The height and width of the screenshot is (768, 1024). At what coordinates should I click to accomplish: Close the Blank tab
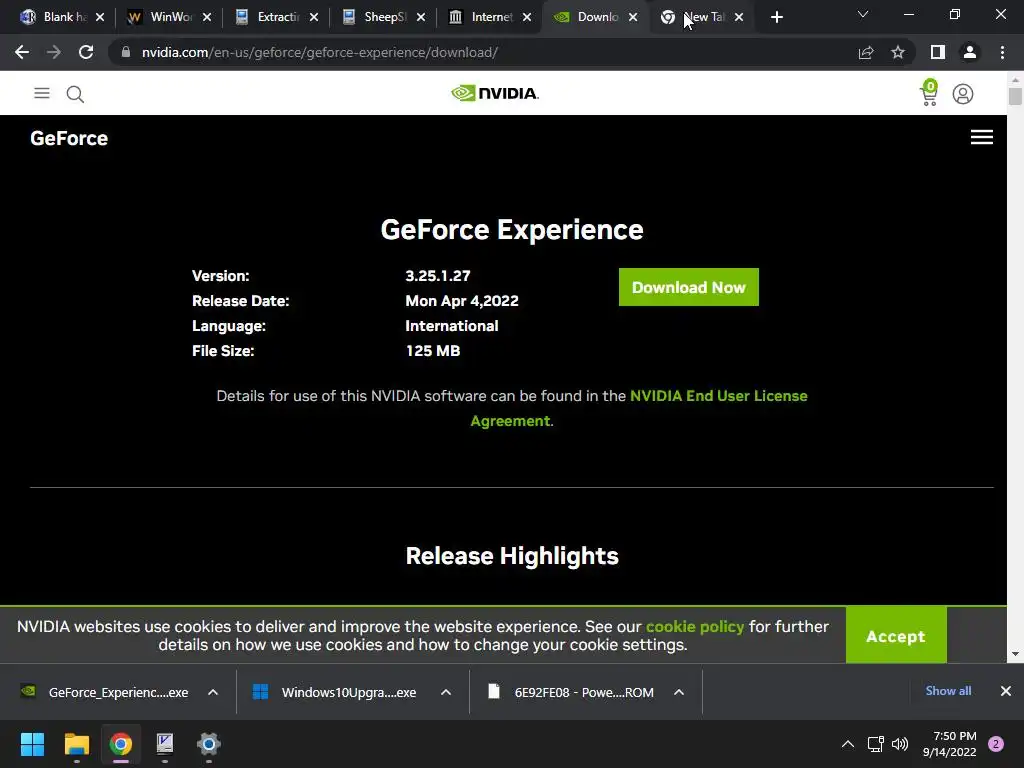pyautogui.click(x=100, y=18)
